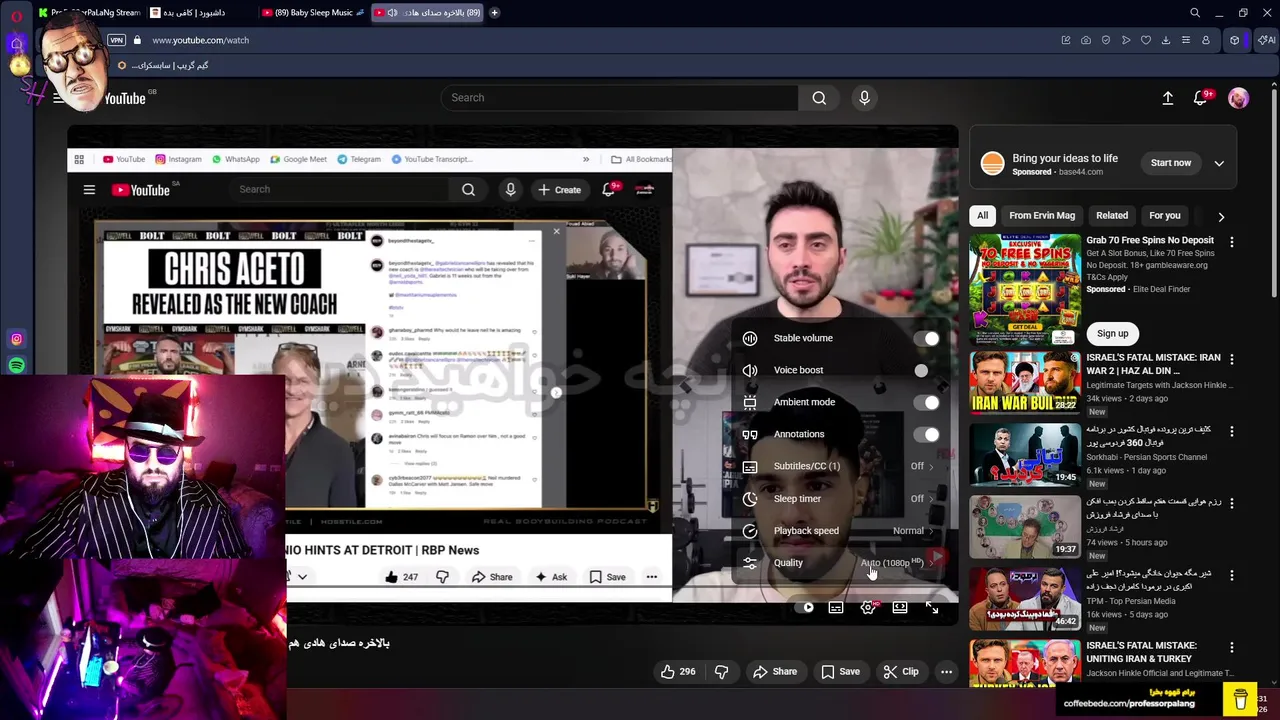Click the Clip button
The width and height of the screenshot is (1280, 720).
(x=900, y=672)
